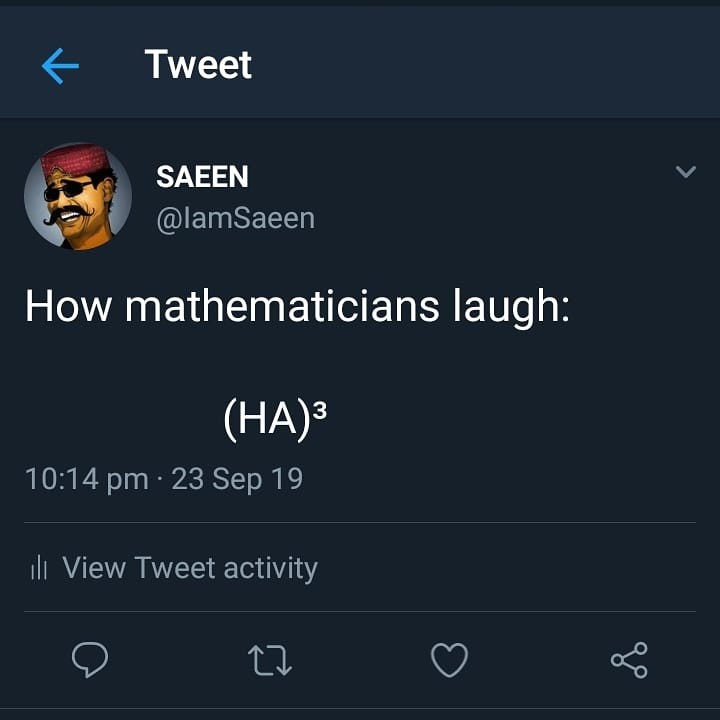Tap the word "activity" beside the analytics icon
The width and height of the screenshot is (720, 720).
[270, 568]
